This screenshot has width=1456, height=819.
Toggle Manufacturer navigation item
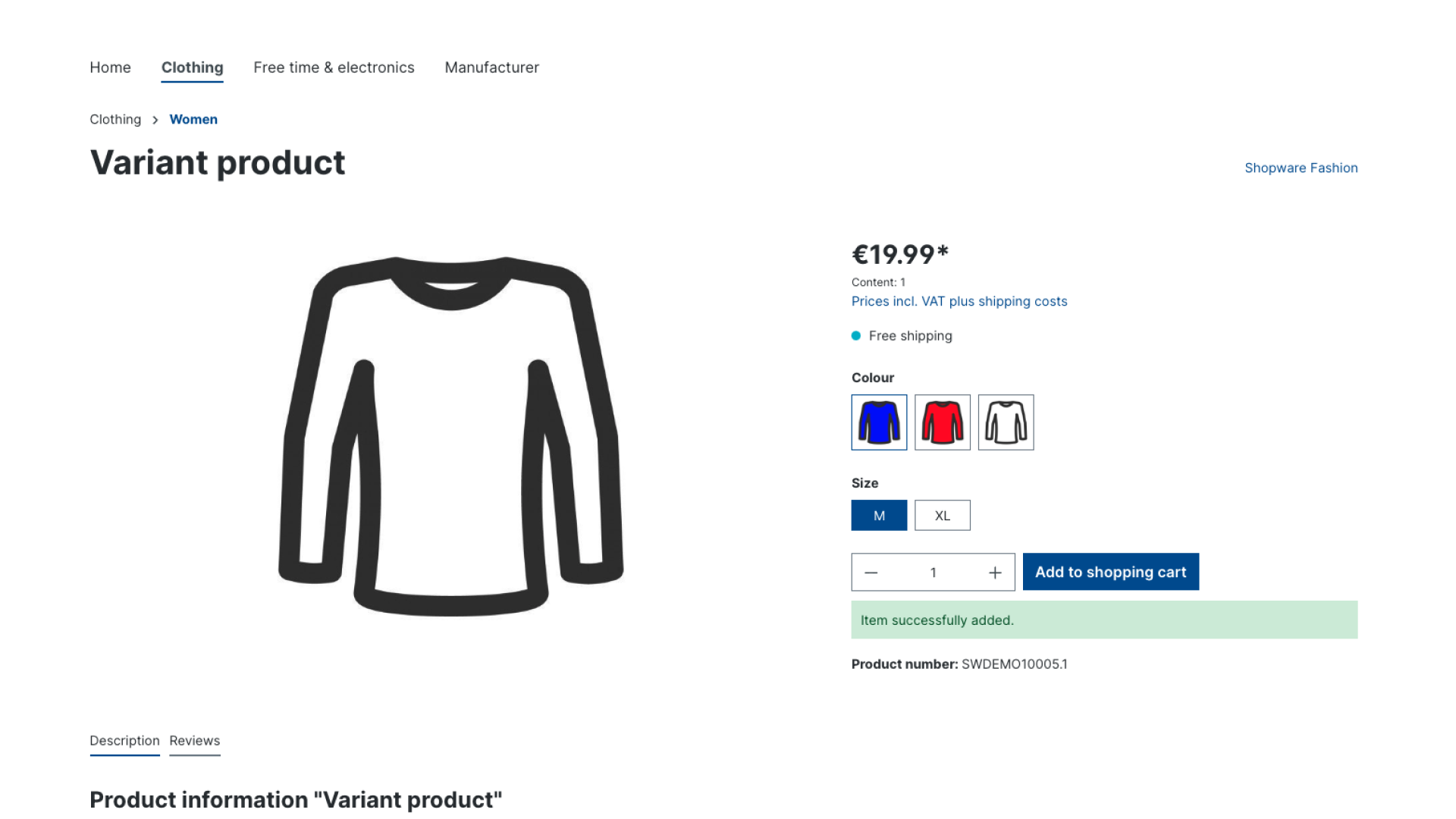(x=492, y=67)
